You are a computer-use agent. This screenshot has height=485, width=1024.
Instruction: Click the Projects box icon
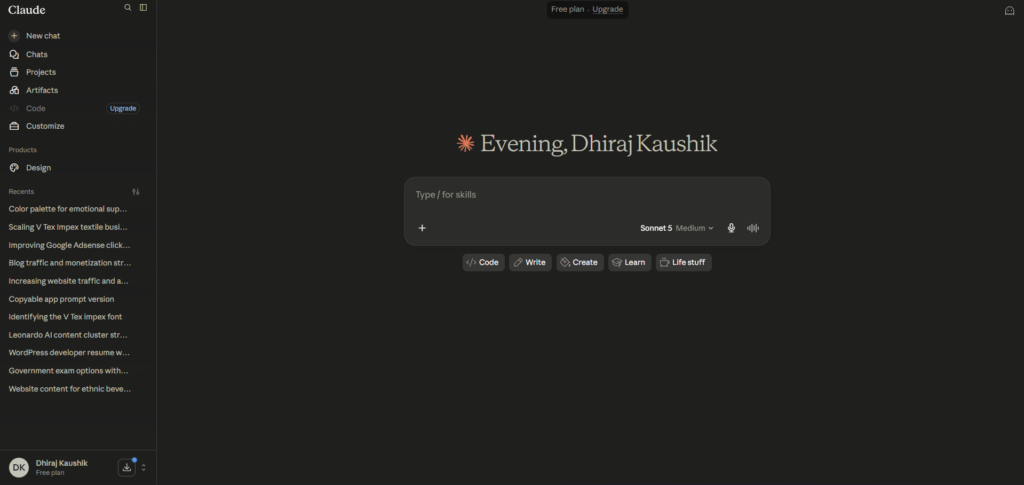pos(14,72)
